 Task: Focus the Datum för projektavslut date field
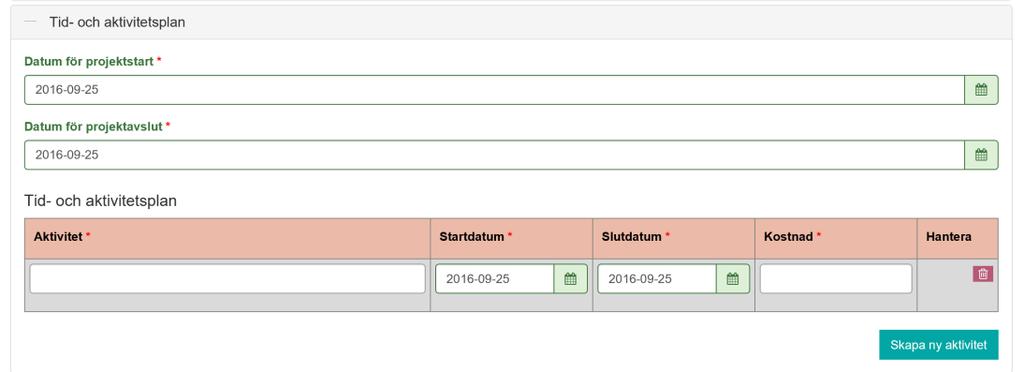pyautogui.click(x=494, y=155)
